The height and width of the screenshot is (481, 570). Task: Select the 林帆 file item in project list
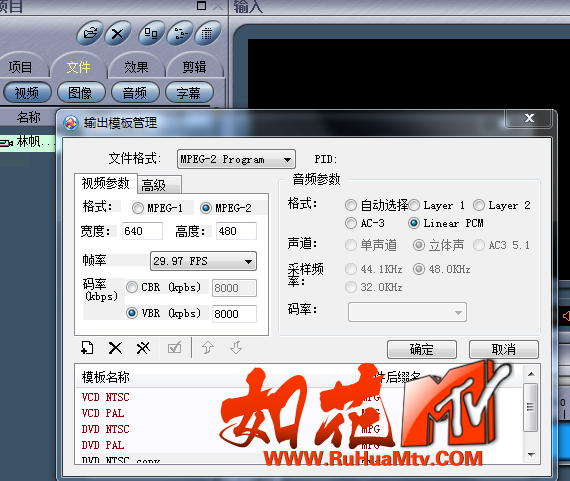pos(28,142)
